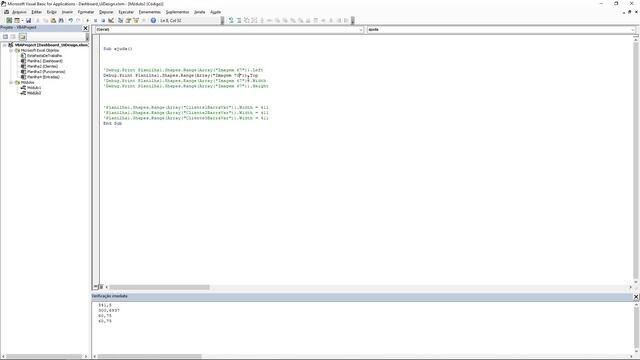Show the Project Explorer via toolbar icon
Screen dimensions: 640x360
[120, 20]
